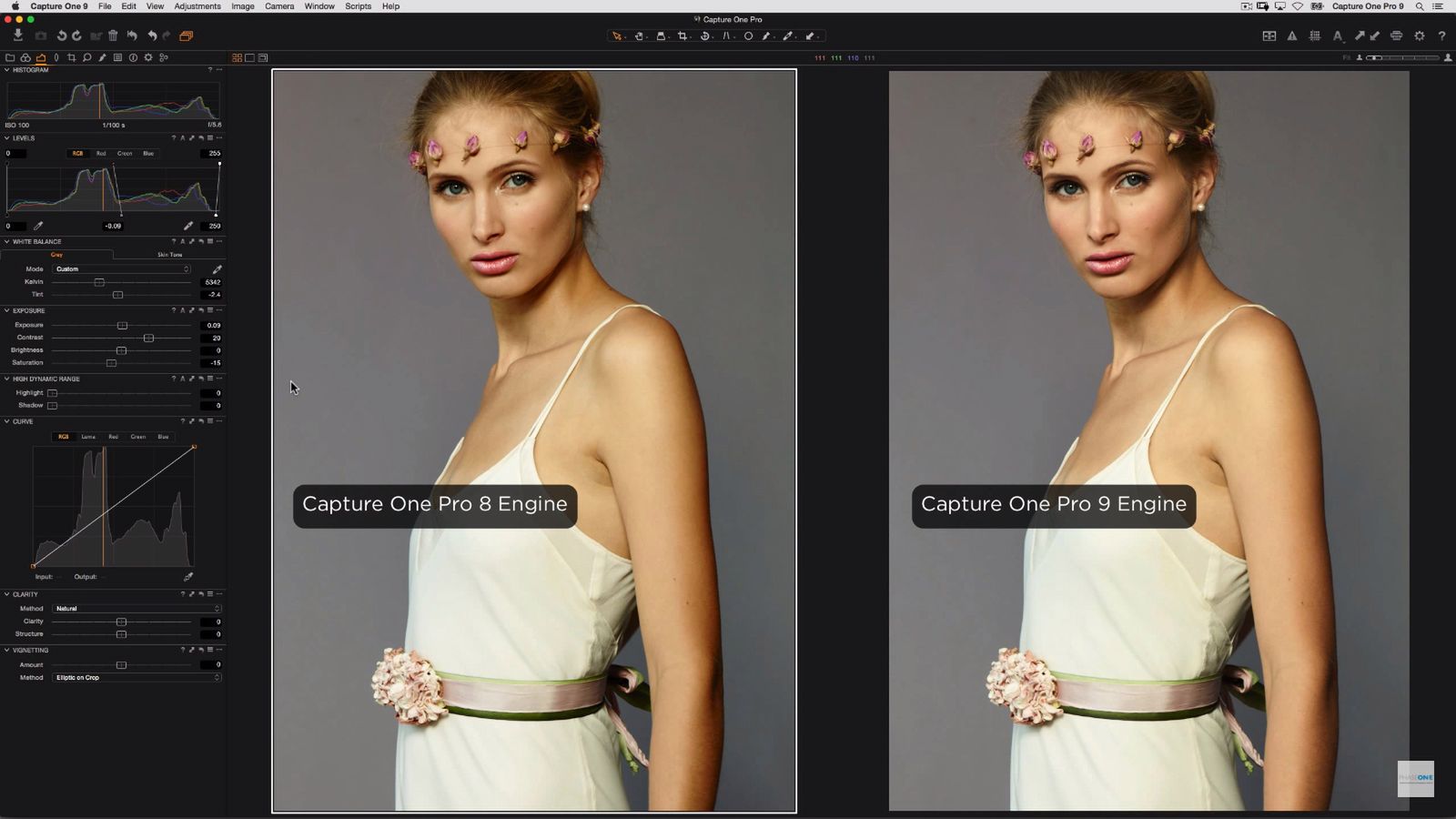Click the Copy adjustments up-arrow icon
The image size is (1456, 819).
(x=1359, y=36)
